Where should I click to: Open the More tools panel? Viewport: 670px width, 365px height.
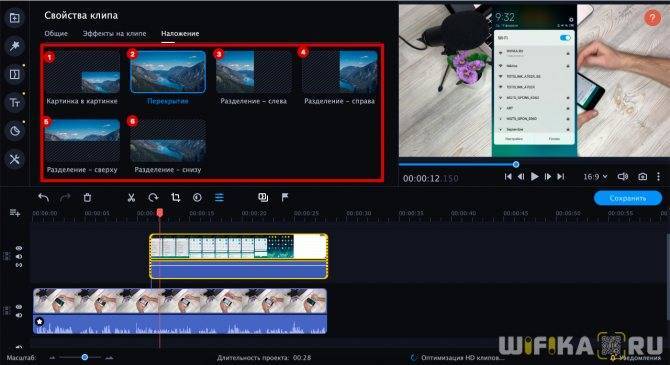point(15,159)
